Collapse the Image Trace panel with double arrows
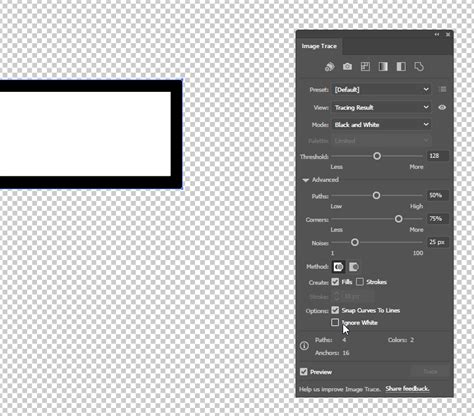 click(x=437, y=34)
